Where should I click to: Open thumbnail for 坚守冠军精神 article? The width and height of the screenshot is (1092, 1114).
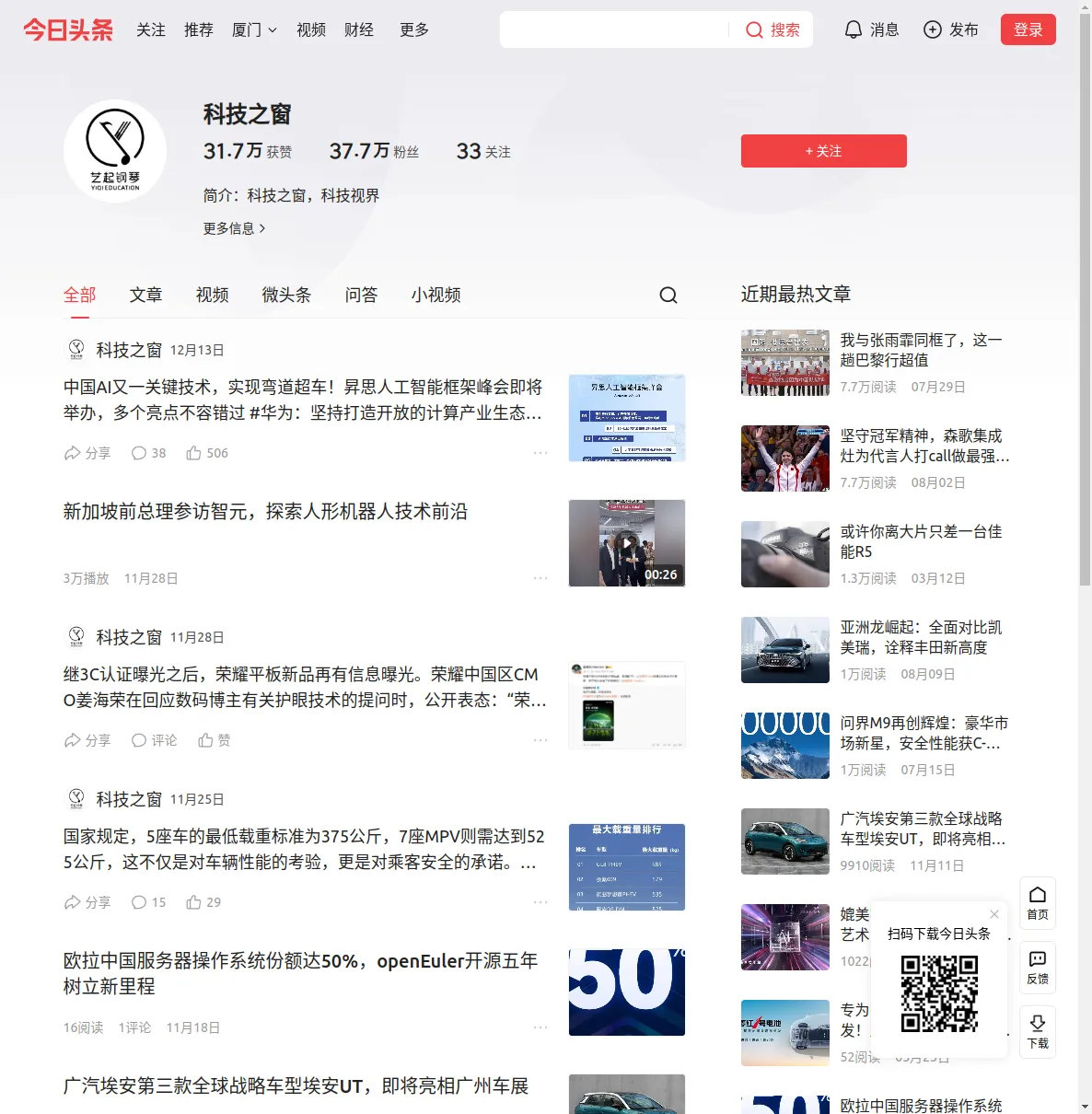coord(785,458)
